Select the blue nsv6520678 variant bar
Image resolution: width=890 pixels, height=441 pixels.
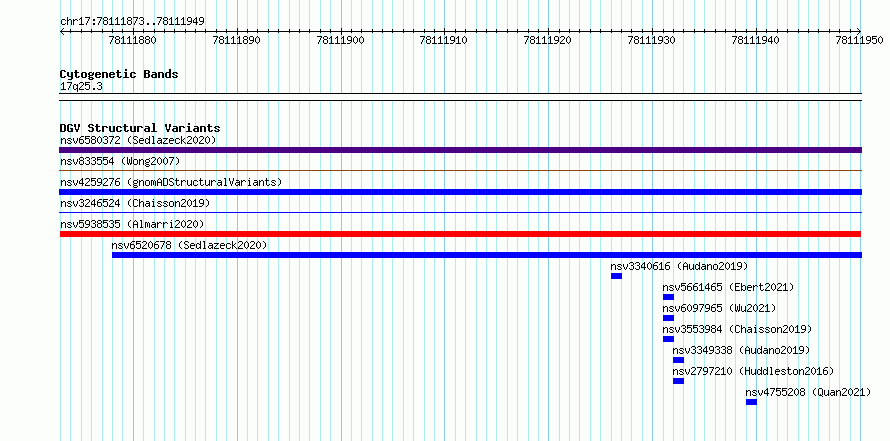tap(486, 255)
